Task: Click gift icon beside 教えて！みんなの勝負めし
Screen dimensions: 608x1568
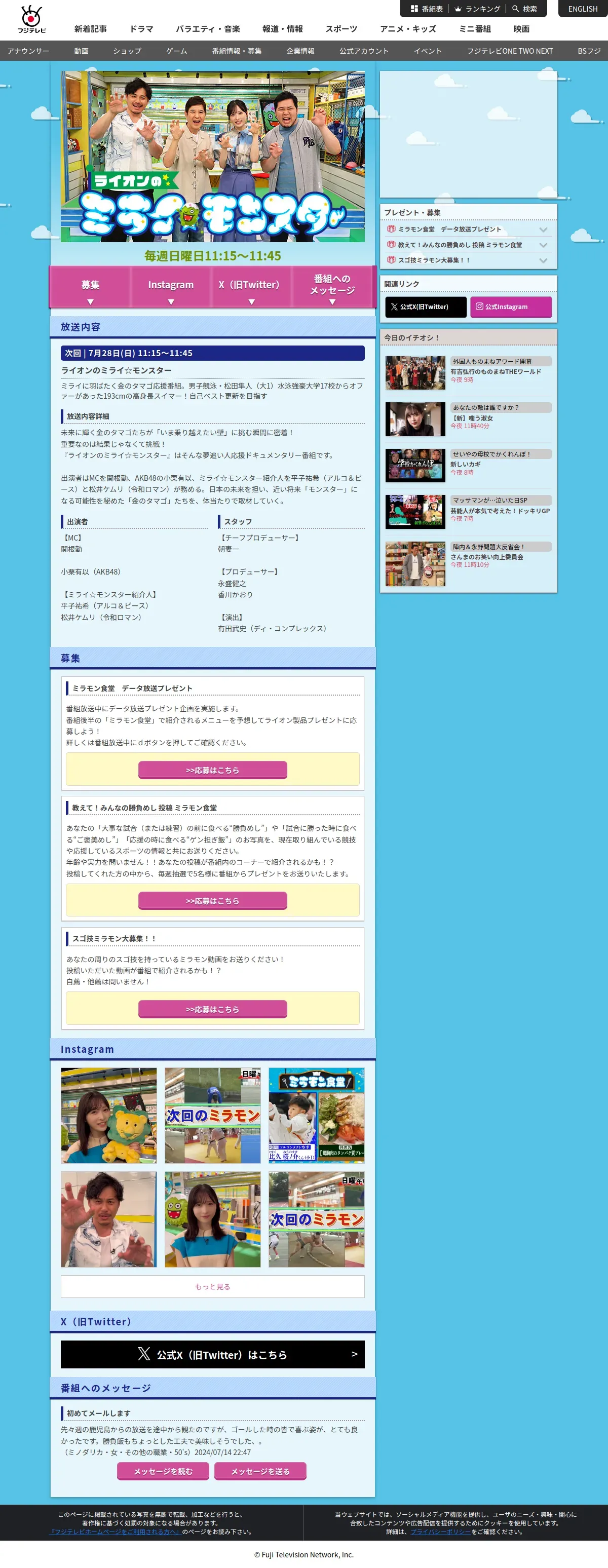Action: (x=391, y=244)
